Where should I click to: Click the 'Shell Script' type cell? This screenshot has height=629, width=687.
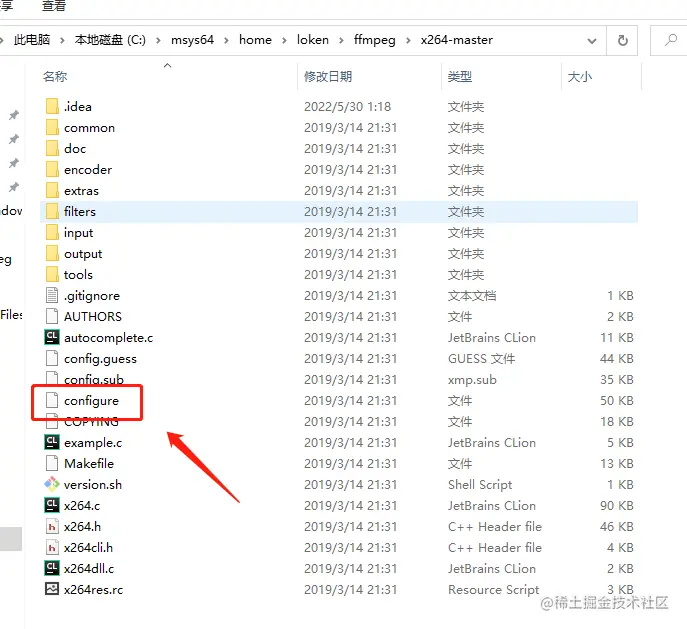point(480,484)
